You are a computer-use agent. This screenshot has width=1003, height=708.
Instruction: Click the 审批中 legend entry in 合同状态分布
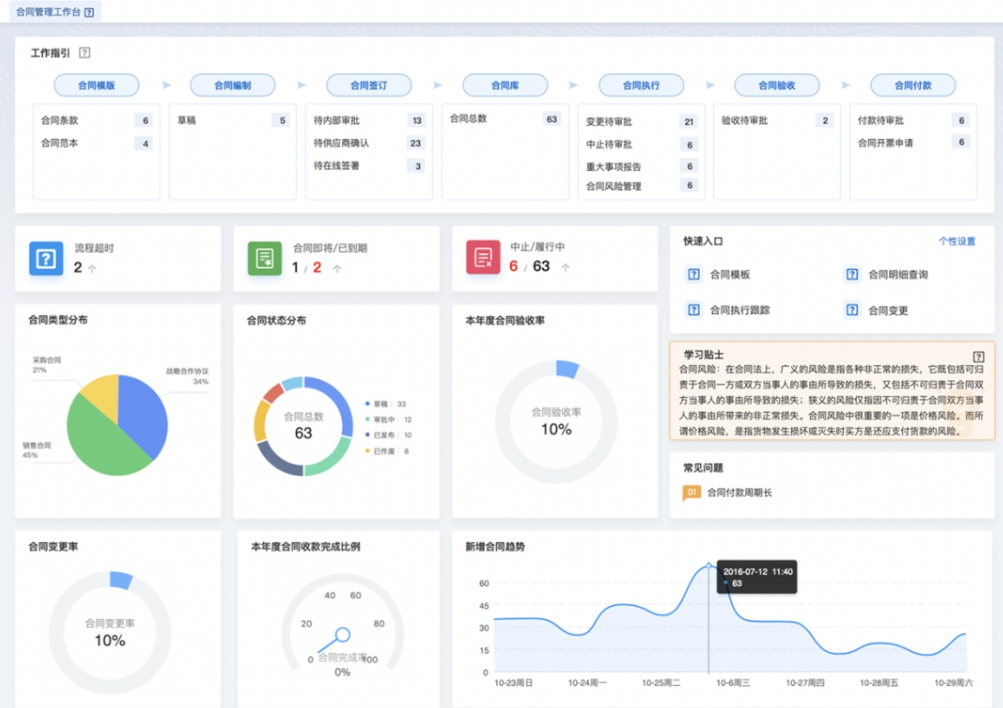point(388,420)
